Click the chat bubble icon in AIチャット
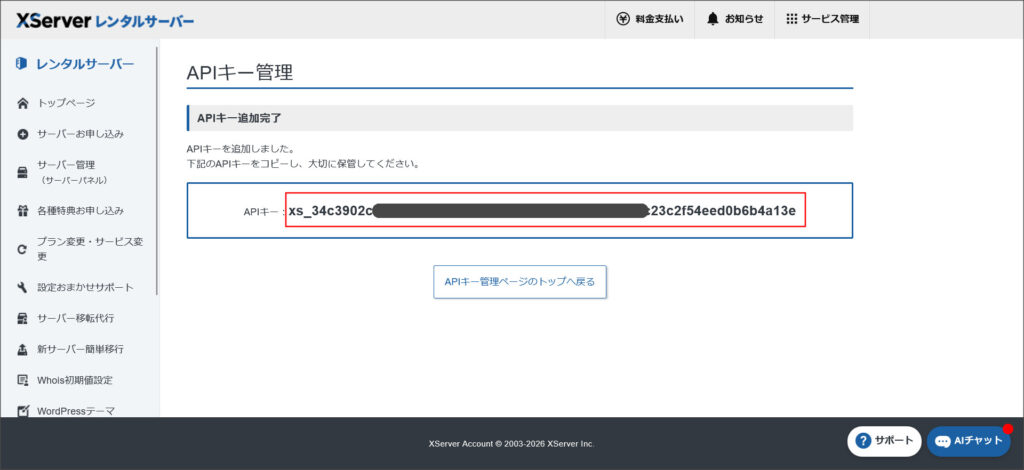This screenshot has height=470, width=1024. click(942, 441)
